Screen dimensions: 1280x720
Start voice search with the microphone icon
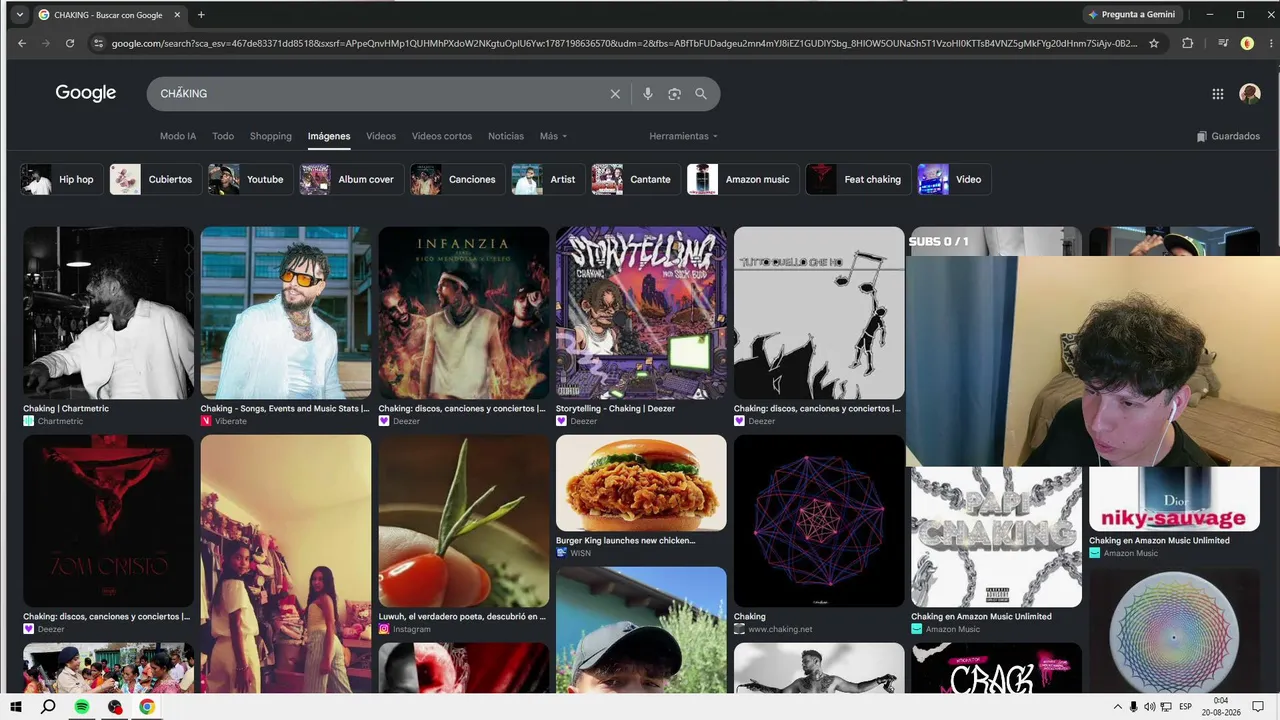click(648, 93)
